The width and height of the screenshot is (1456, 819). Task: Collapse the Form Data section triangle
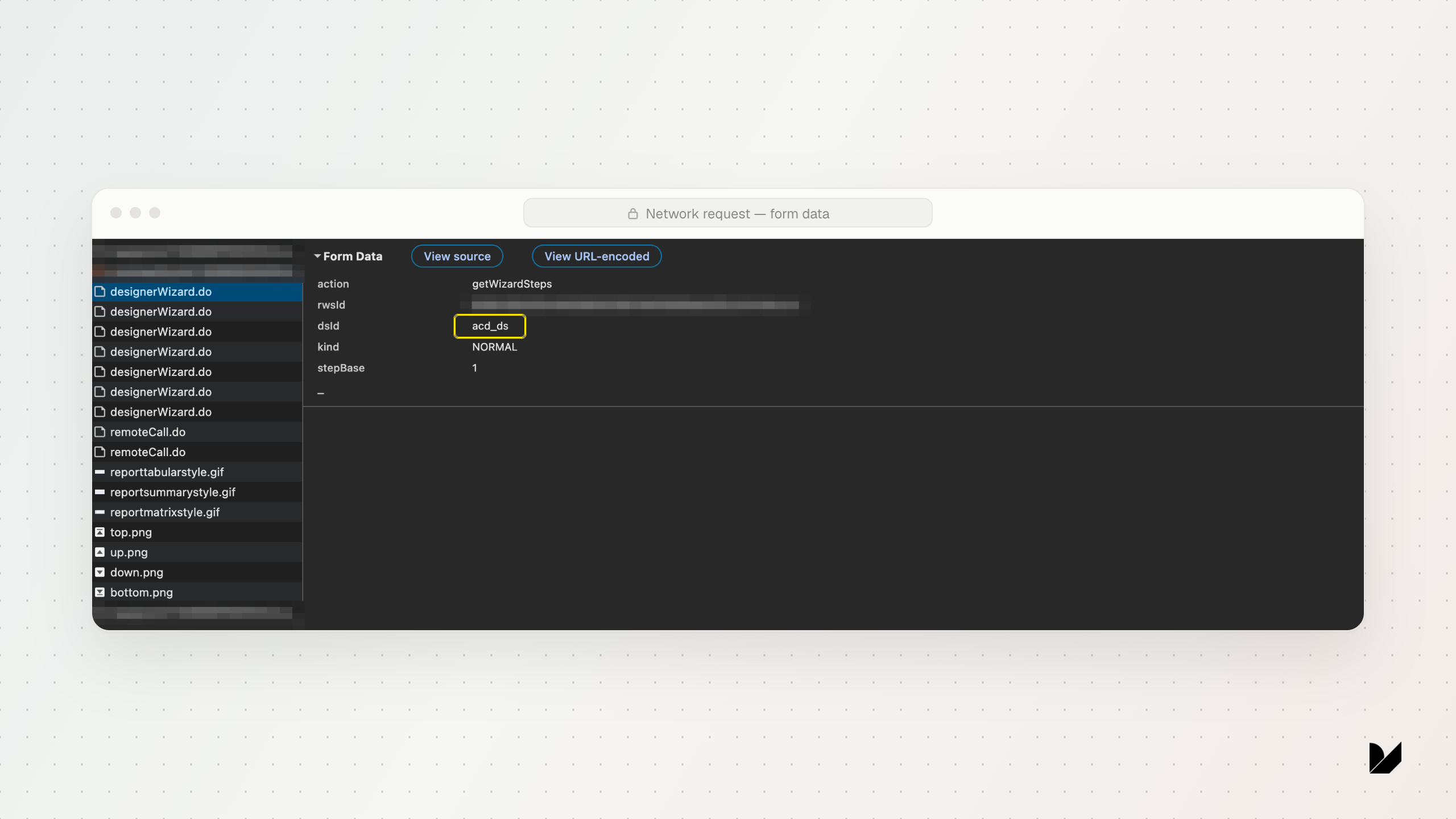pyautogui.click(x=317, y=256)
